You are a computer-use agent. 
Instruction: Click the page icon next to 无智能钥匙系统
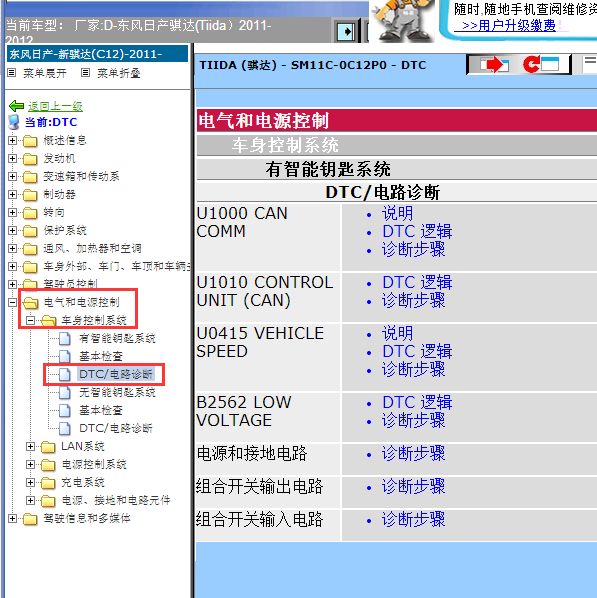65,392
